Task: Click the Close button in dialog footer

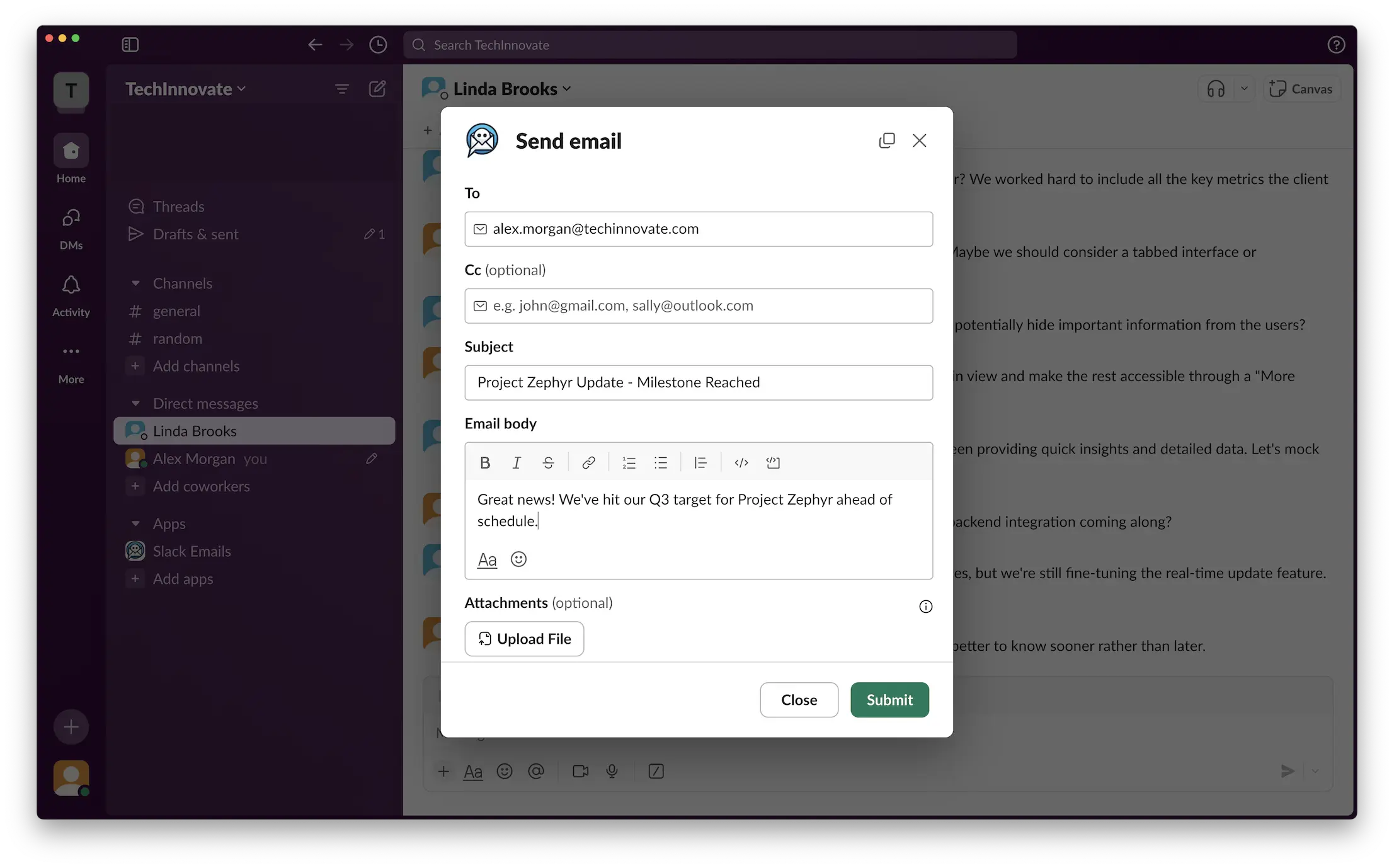Action: point(799,700)
